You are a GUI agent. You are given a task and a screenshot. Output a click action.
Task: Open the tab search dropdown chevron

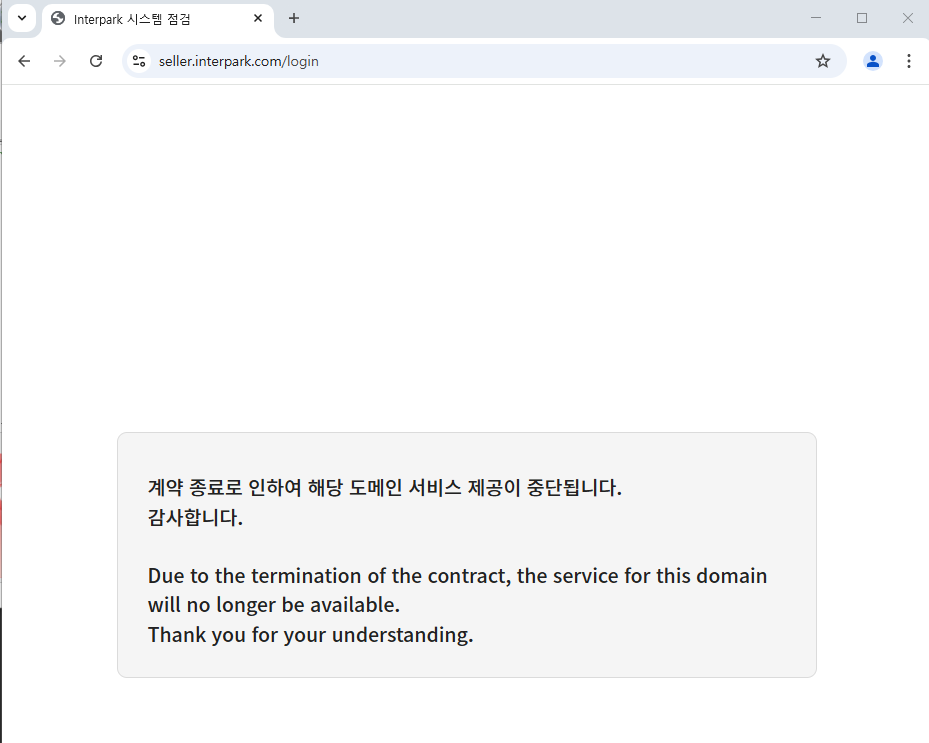(x=22, y=18)
